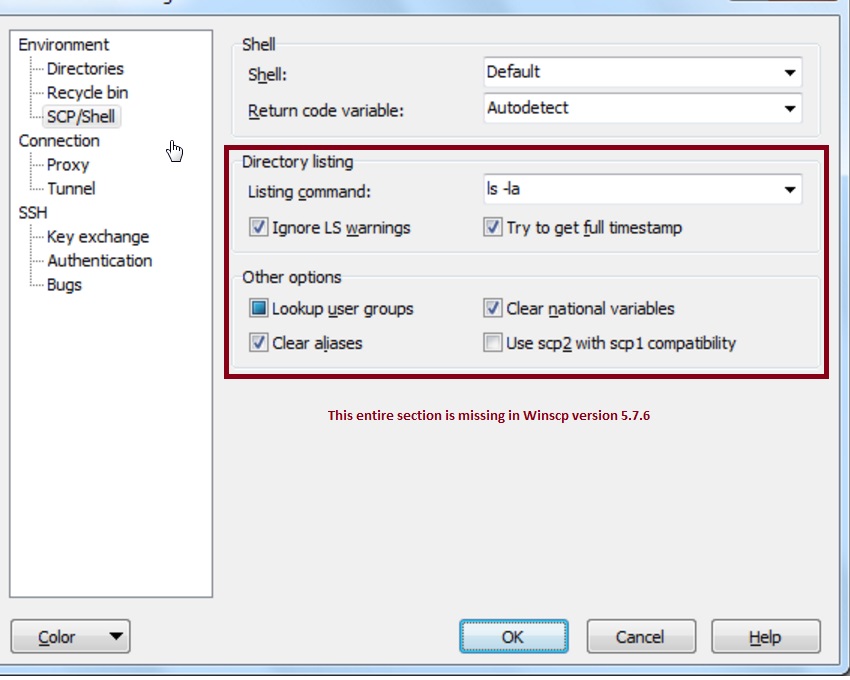Select the Environment category header
The height and width of the screenshot is (680, 850).
pos(64,44)
